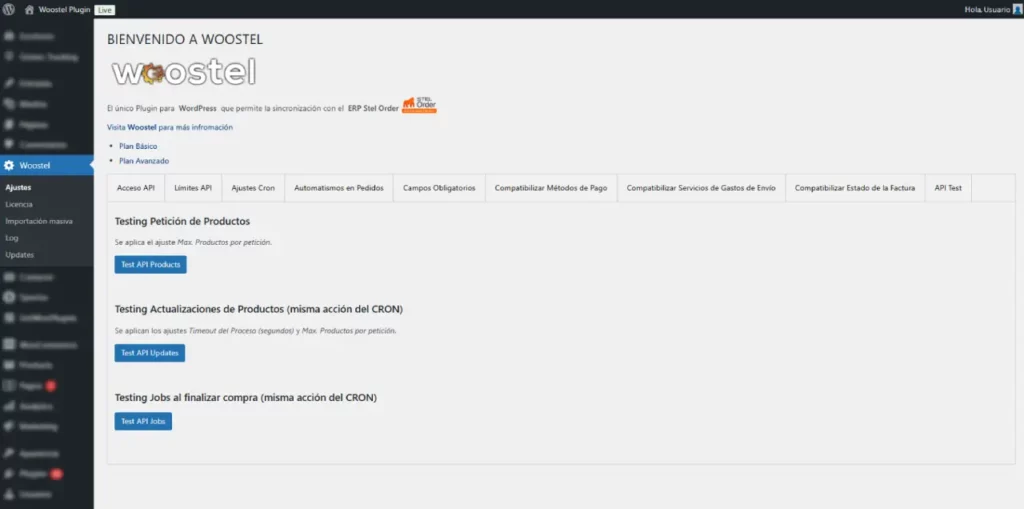Screen dimensions: 1024x509
Task: Select Compatibilizar Estado de la Factura tab
Action: 856,188
